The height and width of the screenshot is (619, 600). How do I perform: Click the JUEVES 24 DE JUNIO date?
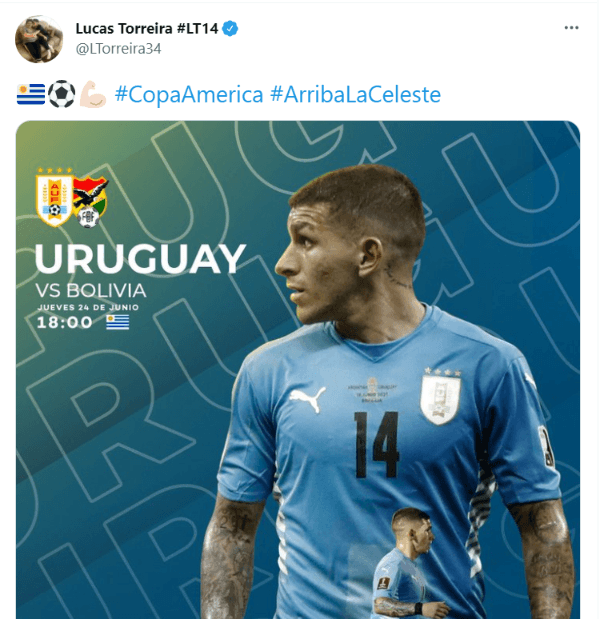[x=88, y=308]
